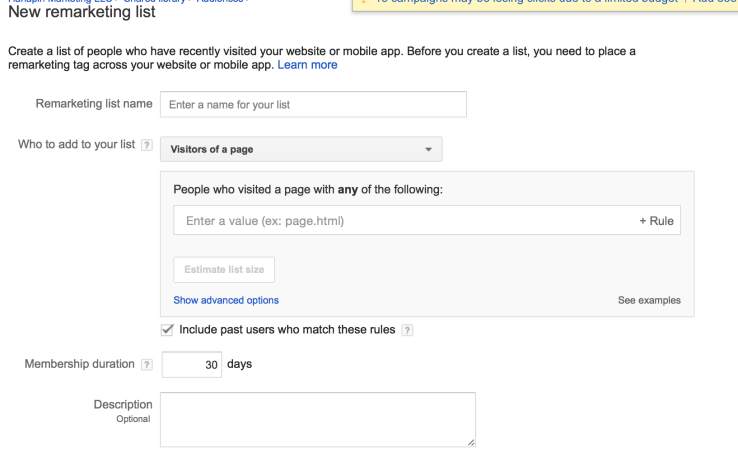Select the People who visited a page text
The height and width of the screenshot is (460, 738).
point(308,190)
